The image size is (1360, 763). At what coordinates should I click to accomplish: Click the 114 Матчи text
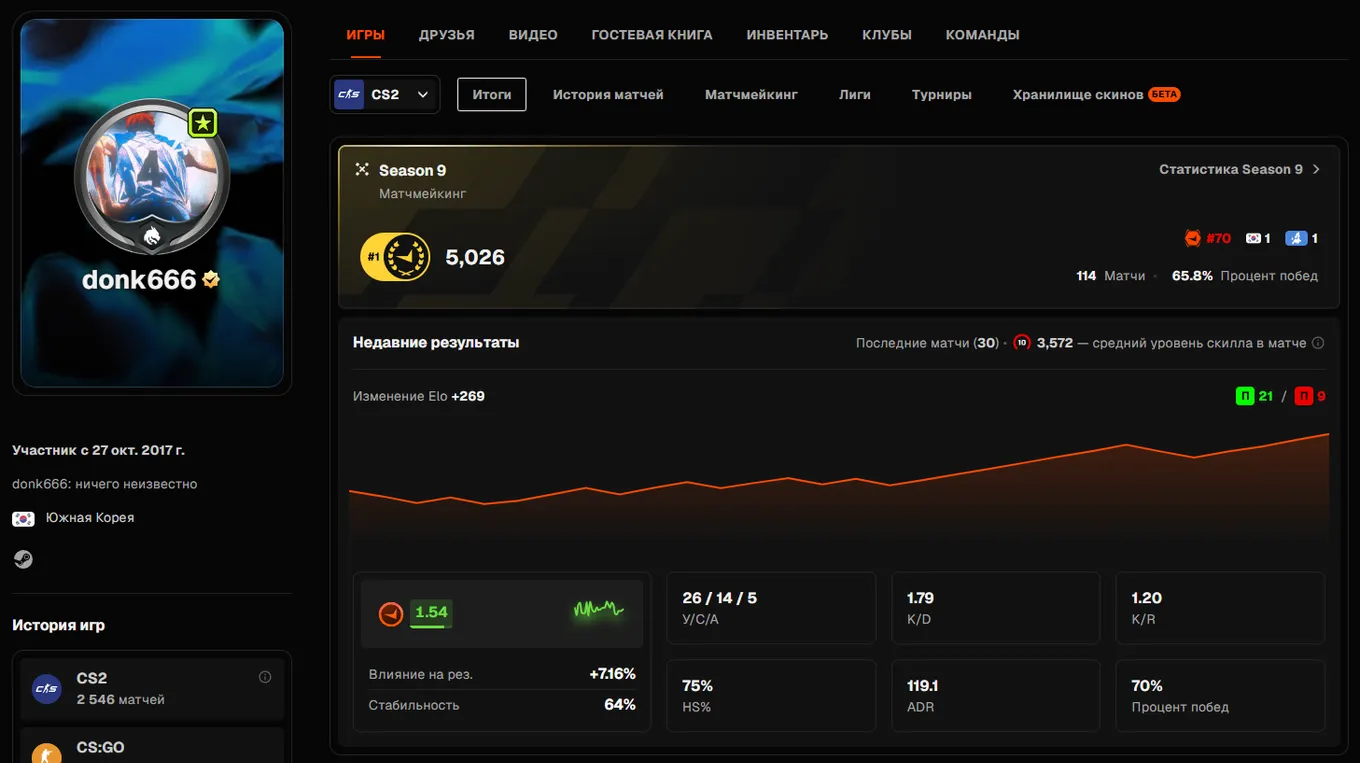click(1110, 275)
